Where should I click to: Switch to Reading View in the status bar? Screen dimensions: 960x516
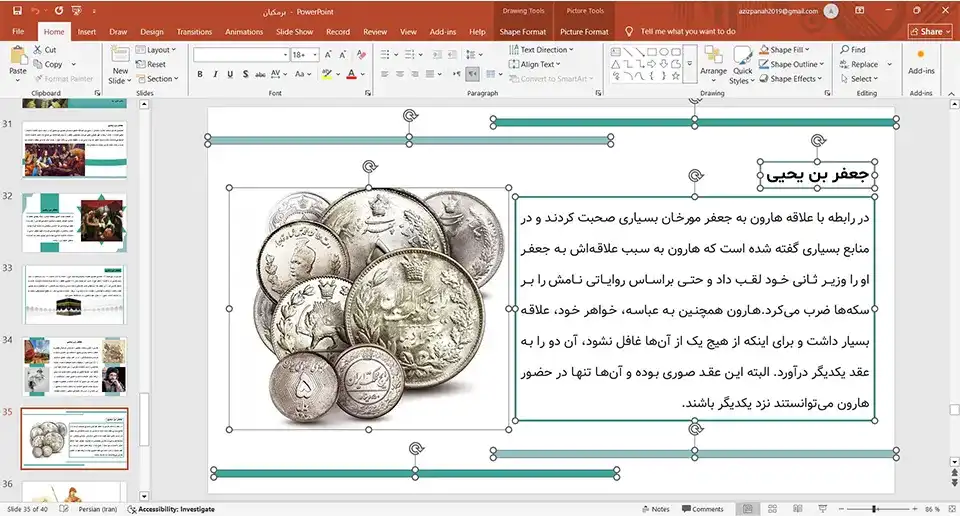[797, 509]
